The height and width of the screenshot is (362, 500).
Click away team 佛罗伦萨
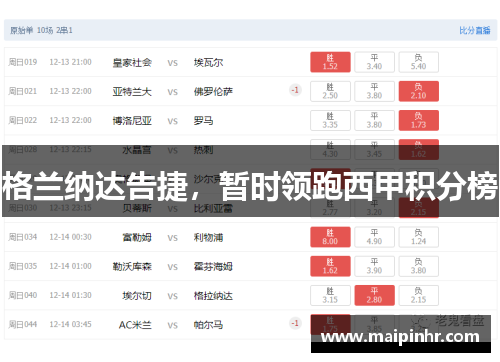pos(213,91)
